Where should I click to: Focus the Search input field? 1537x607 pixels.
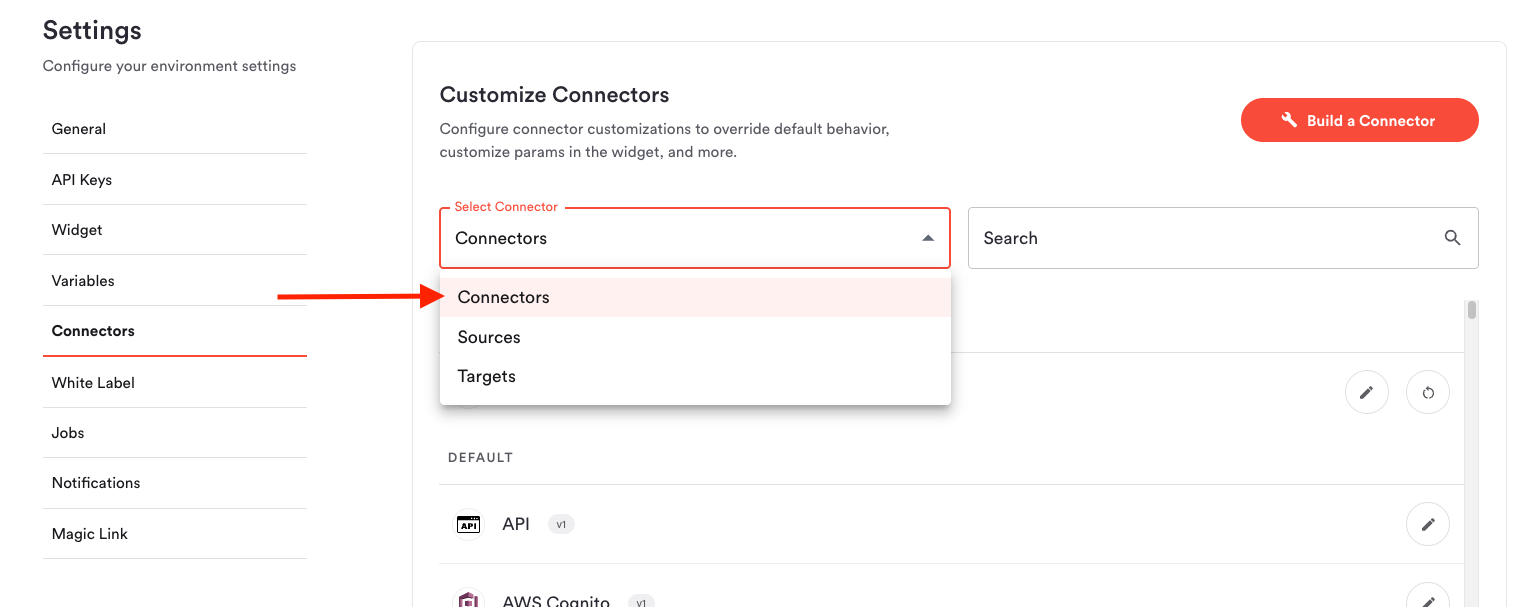[x=1200, y=238]
